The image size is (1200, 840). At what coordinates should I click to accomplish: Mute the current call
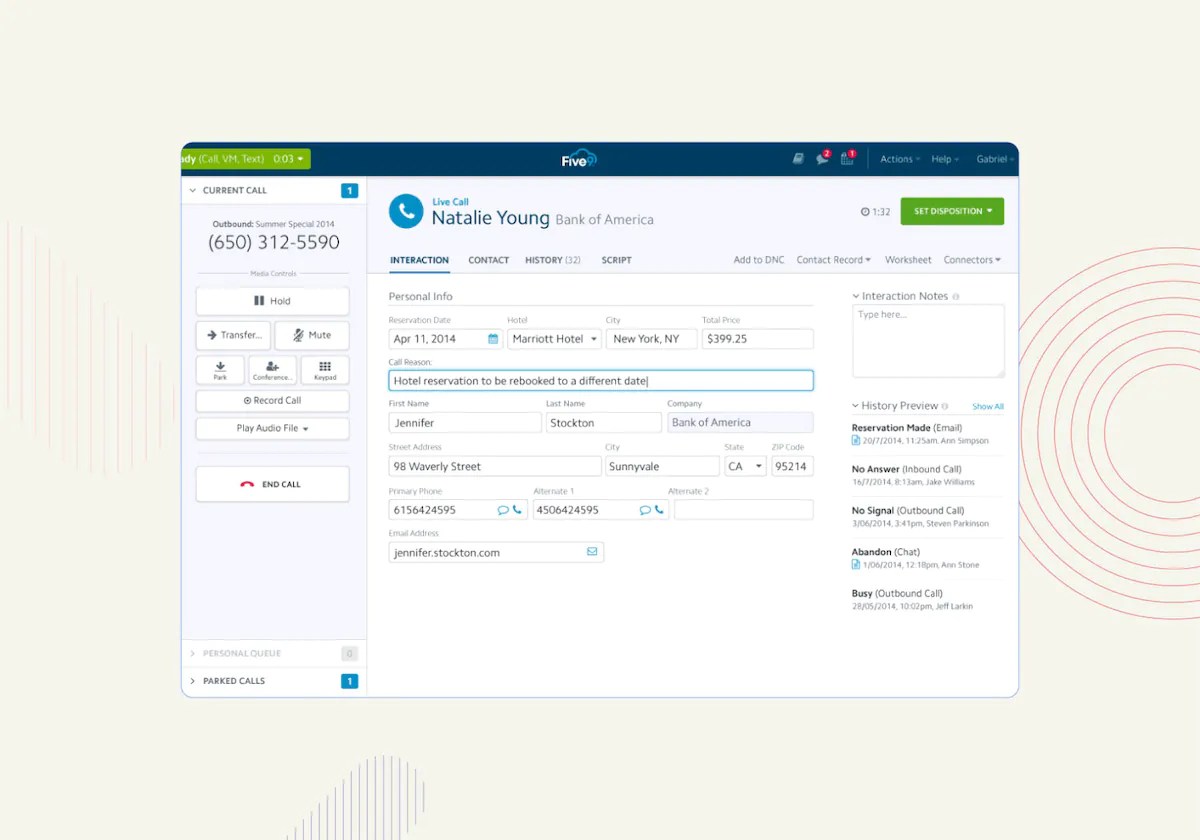pos(312,334)
